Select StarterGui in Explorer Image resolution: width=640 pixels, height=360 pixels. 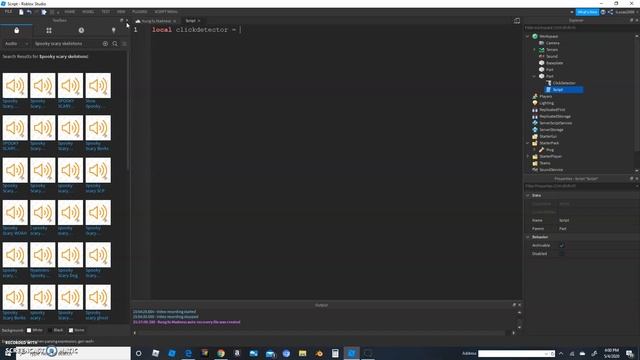pyautogui.click(x=548, y=136)
